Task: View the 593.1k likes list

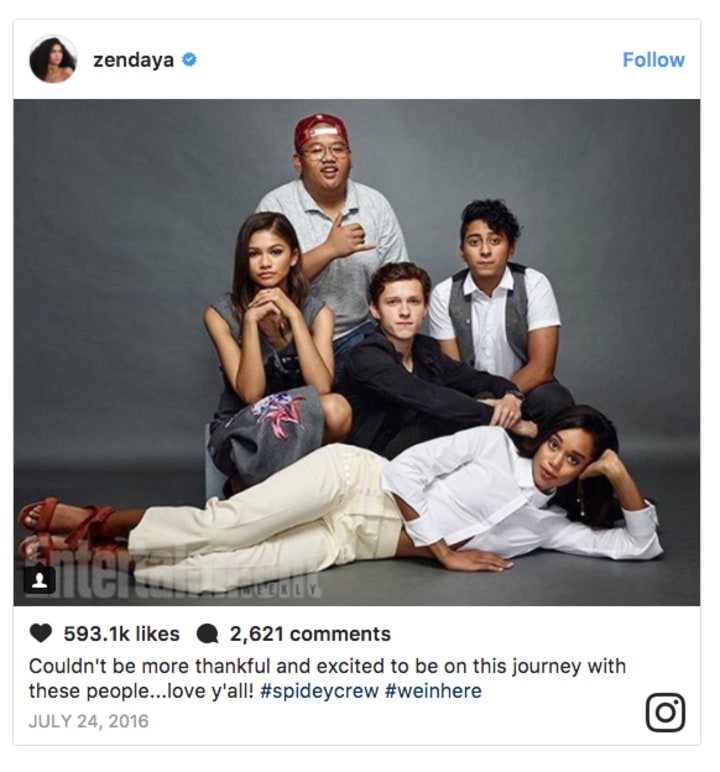Action: [x=122, y=634]
